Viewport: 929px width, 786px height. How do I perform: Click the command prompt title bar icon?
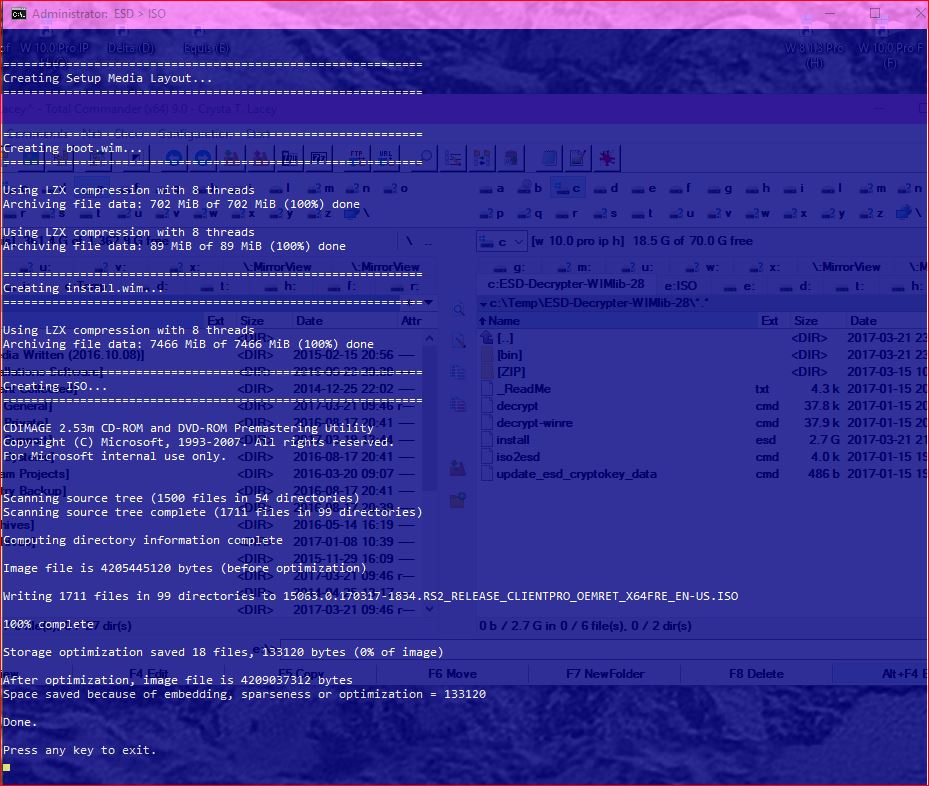pos(18,14)
